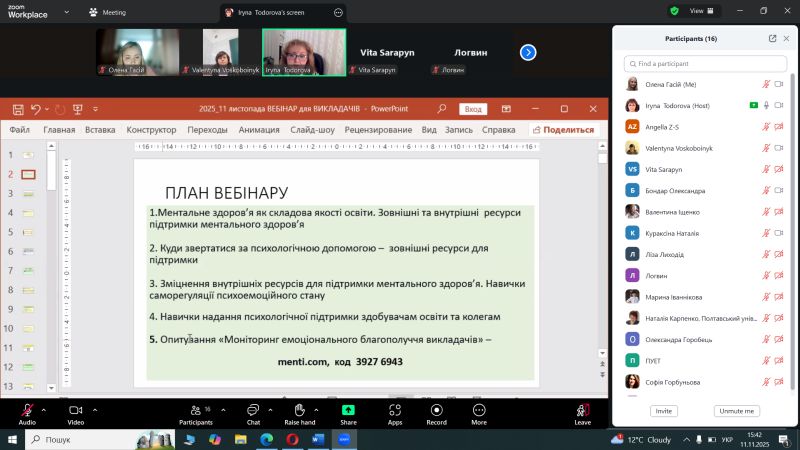Start recording with the Record icon

coord(436,410)
